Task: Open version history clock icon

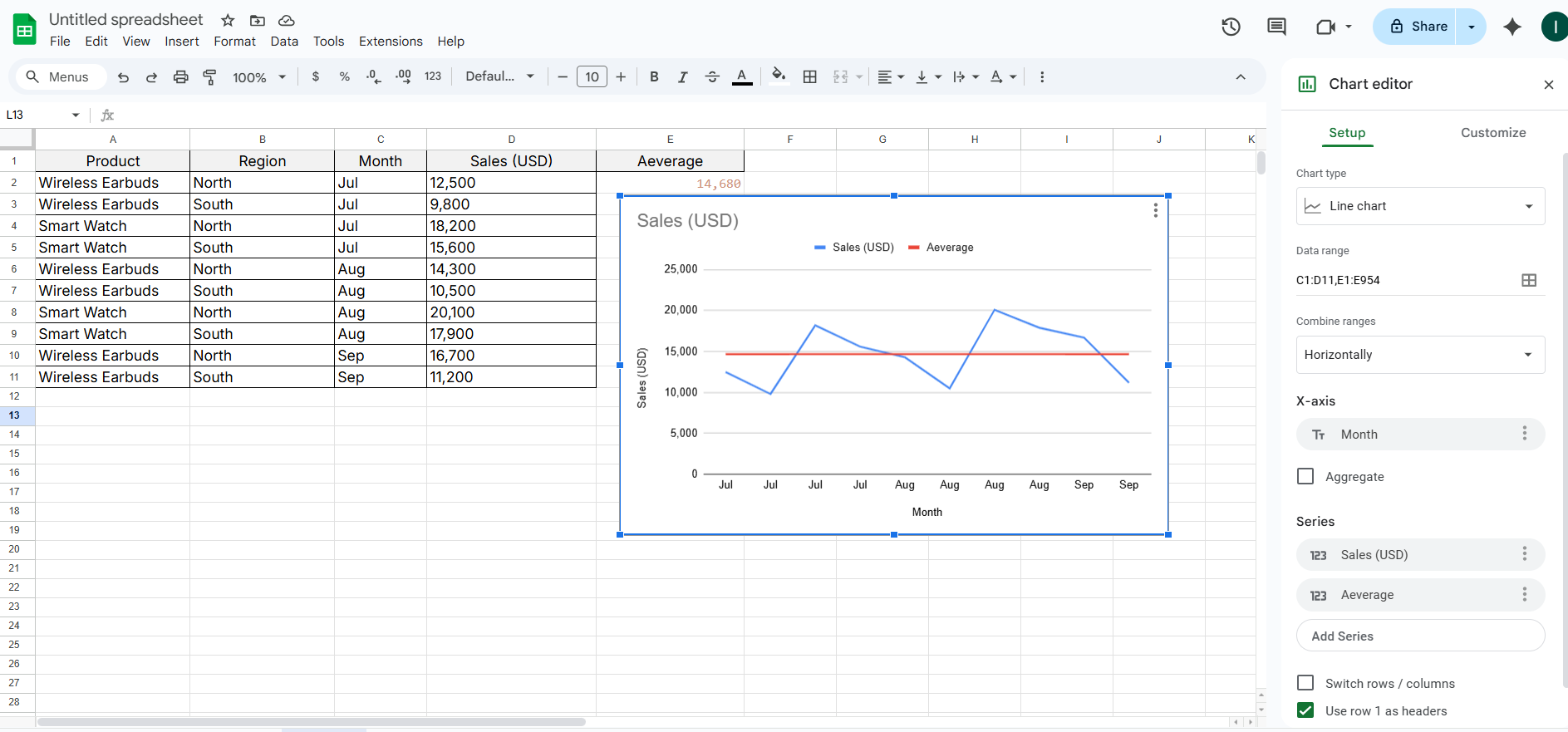Action: [1231, 27]
